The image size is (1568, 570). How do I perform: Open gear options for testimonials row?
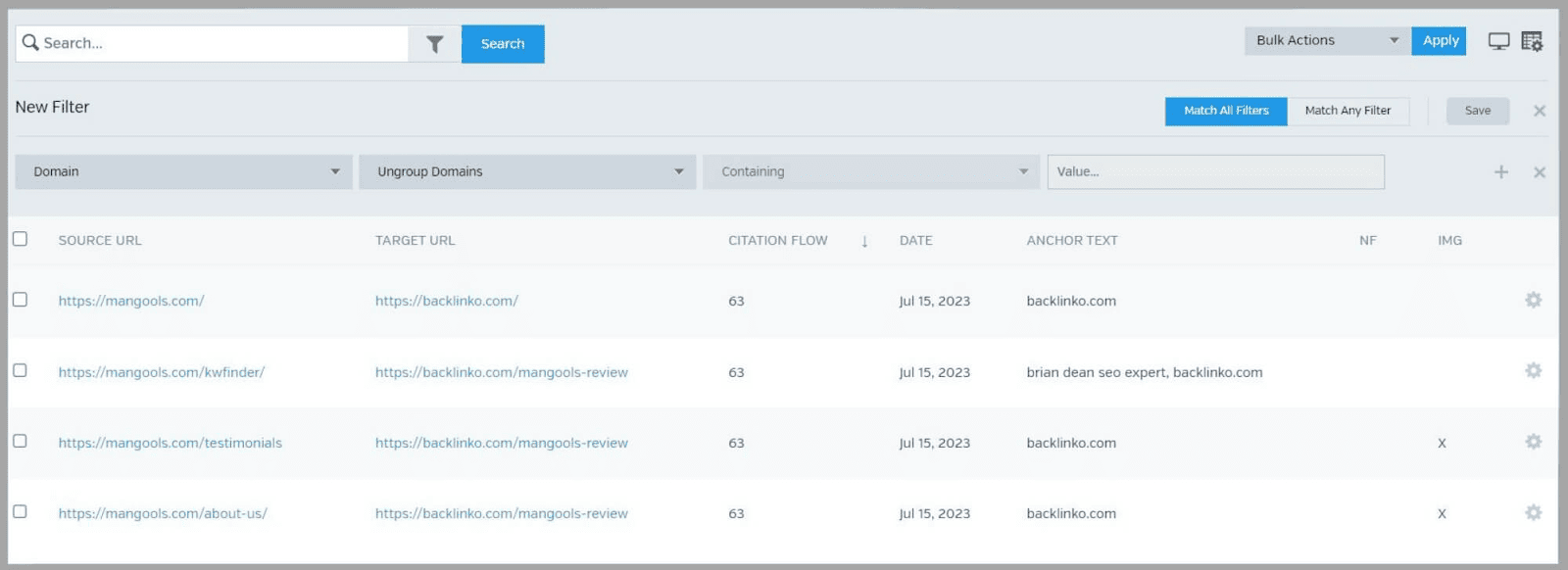(1534, 442)
